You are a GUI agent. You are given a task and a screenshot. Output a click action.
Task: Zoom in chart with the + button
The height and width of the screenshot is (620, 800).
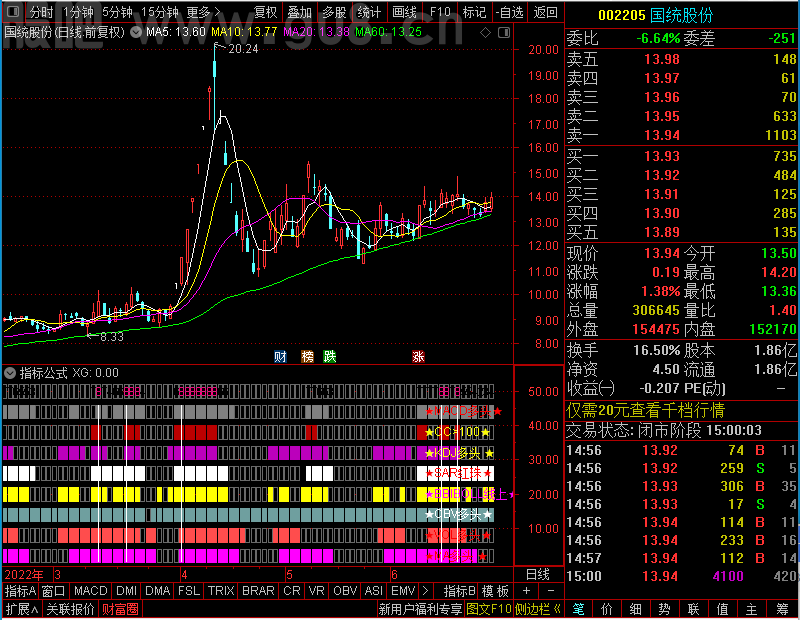(527, 591)
